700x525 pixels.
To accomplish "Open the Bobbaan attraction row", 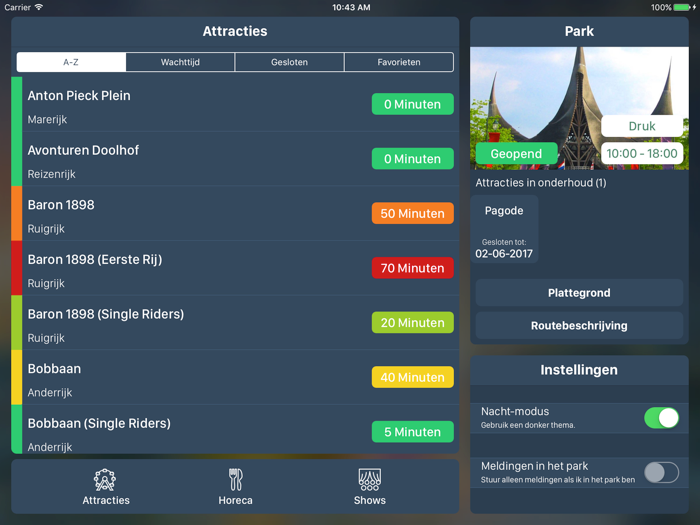I will click(x=235, y=377).
